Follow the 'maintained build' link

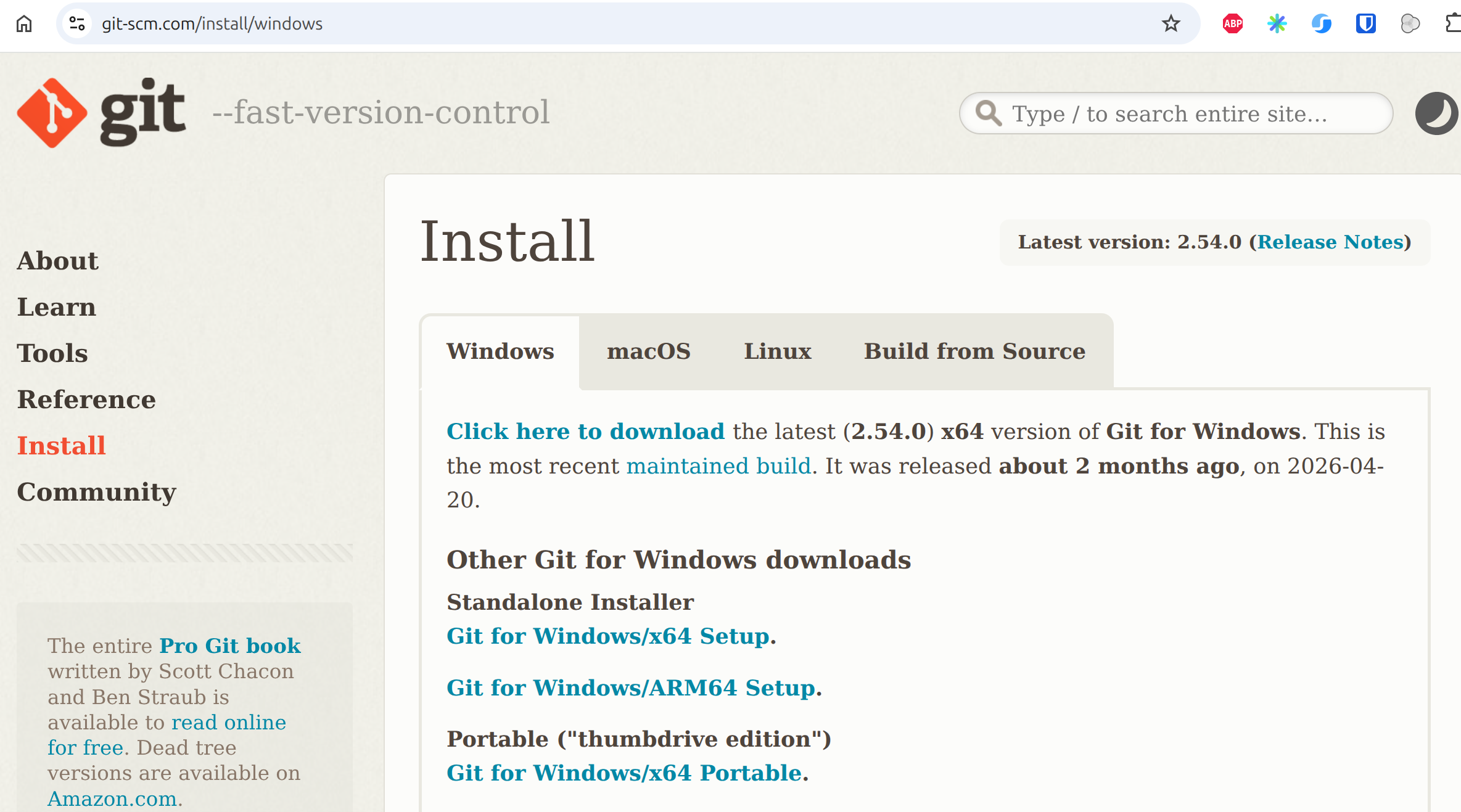(718, 466)
